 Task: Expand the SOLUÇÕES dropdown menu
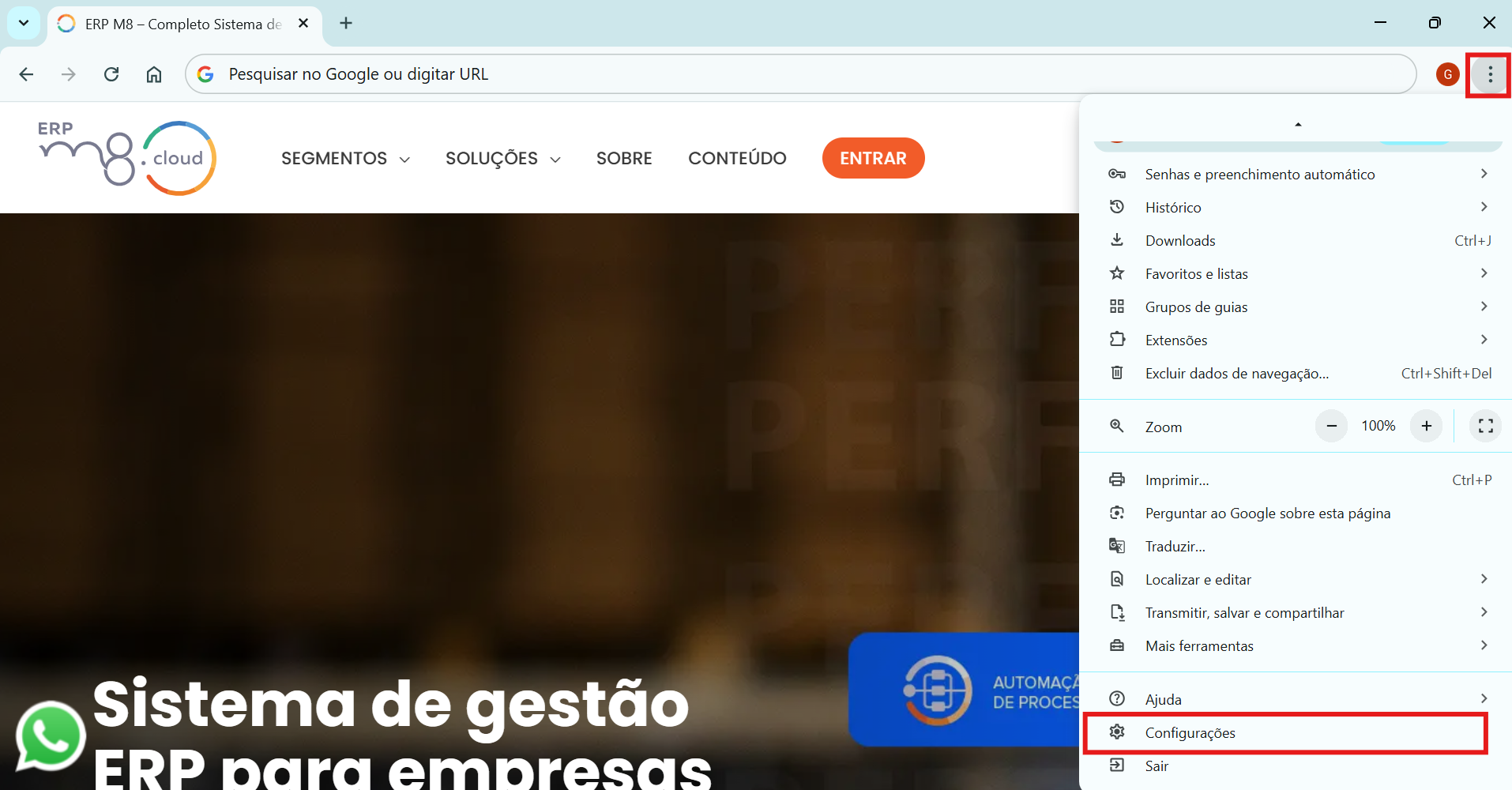point(502,159)
